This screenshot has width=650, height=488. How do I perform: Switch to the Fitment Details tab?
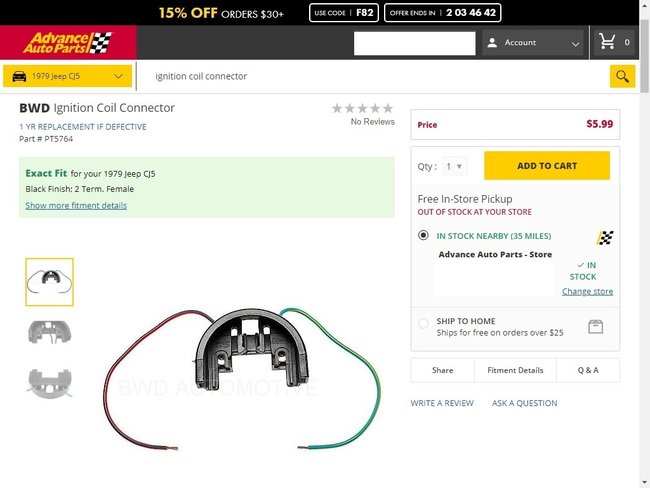pos(515,370)
